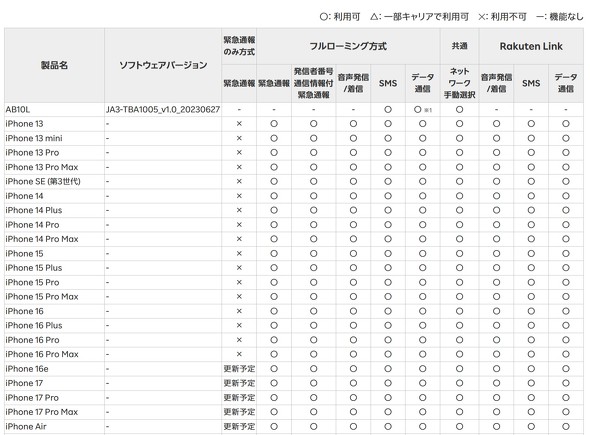This screenshot has height=435, width=590.
Task: Click the iPhone 13 mini row name
Action: [x=34, y=138]
